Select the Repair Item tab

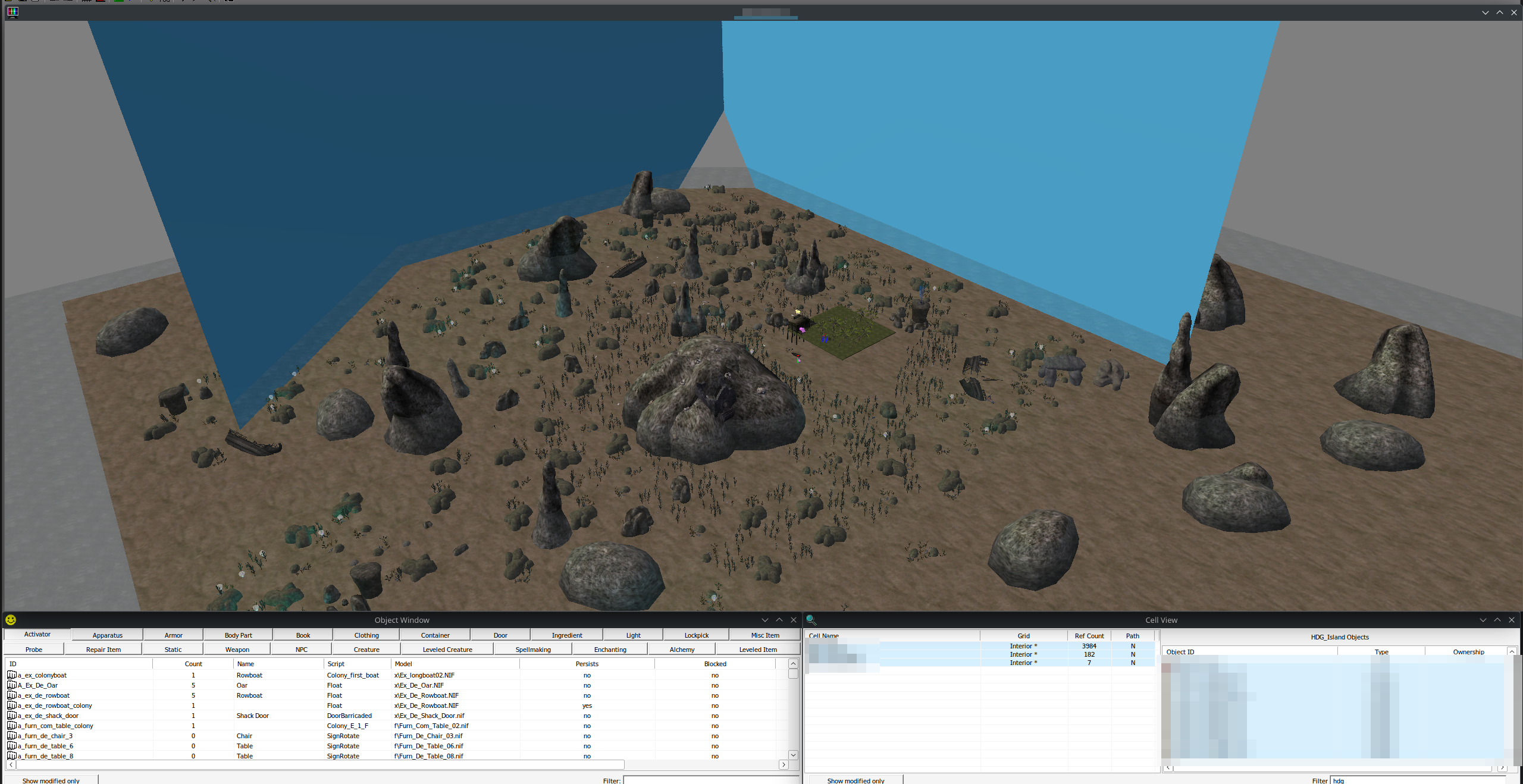click(103, 650)
